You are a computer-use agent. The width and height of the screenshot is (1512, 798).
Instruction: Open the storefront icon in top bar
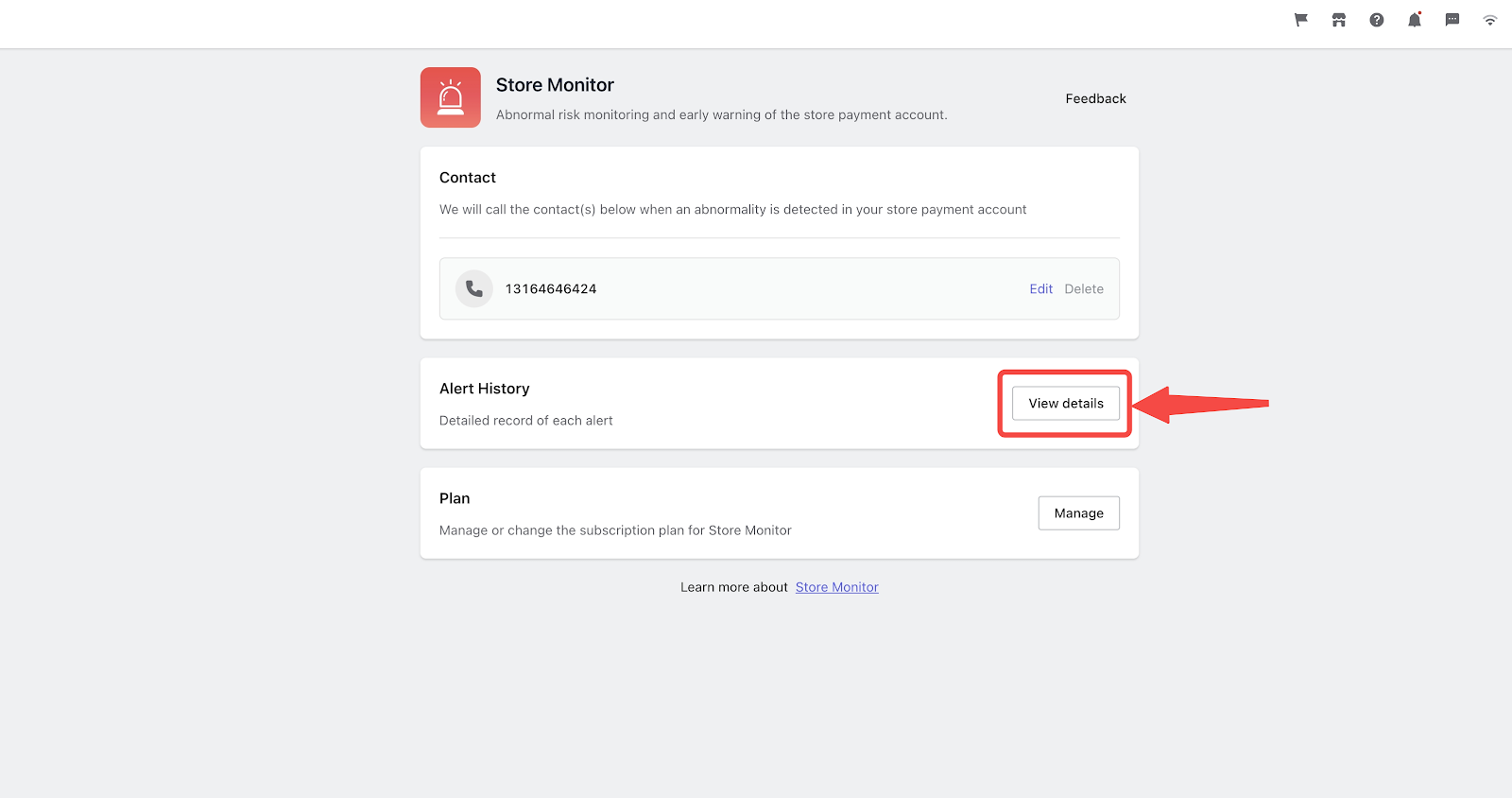(1339, 20)
